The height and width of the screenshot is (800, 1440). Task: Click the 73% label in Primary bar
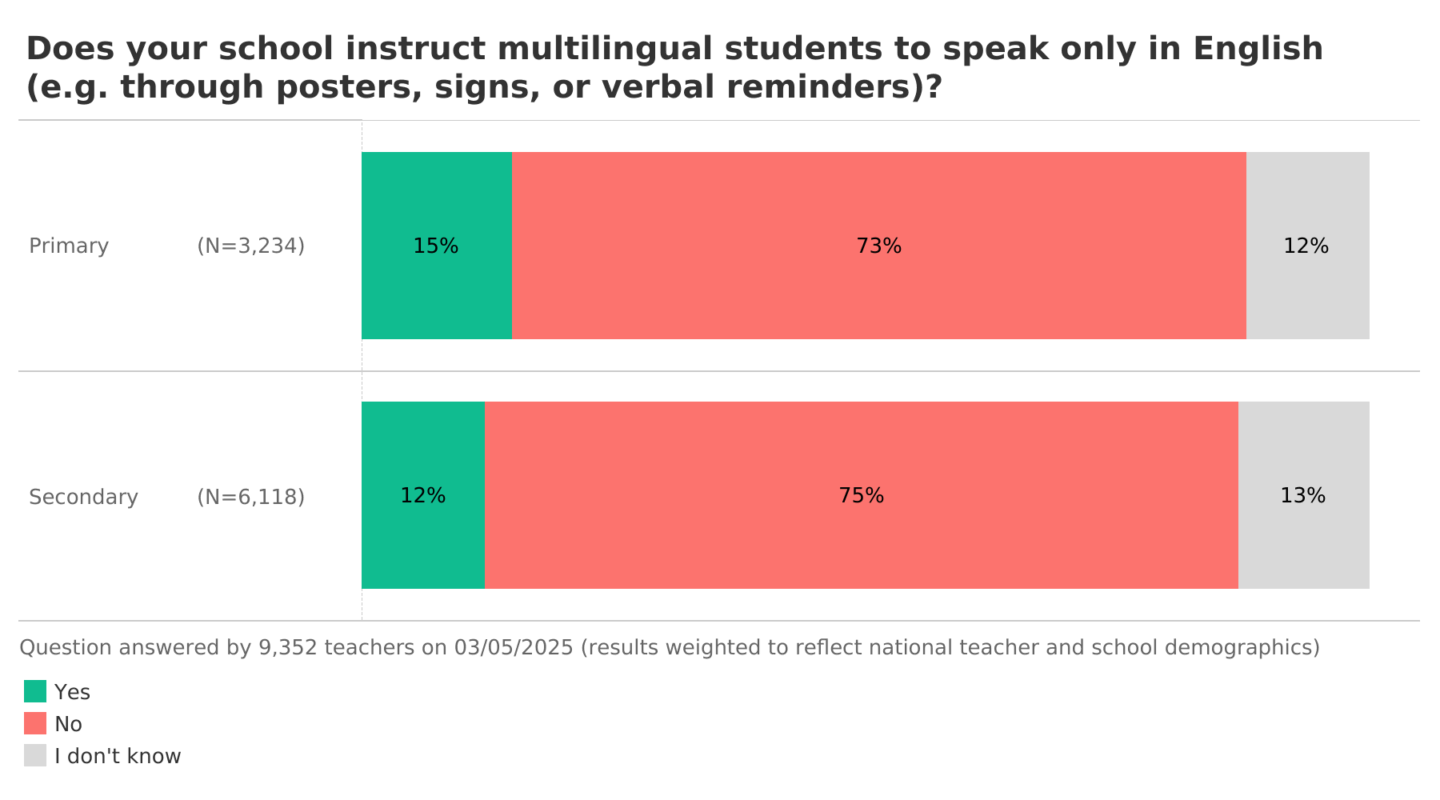[878, 246]
